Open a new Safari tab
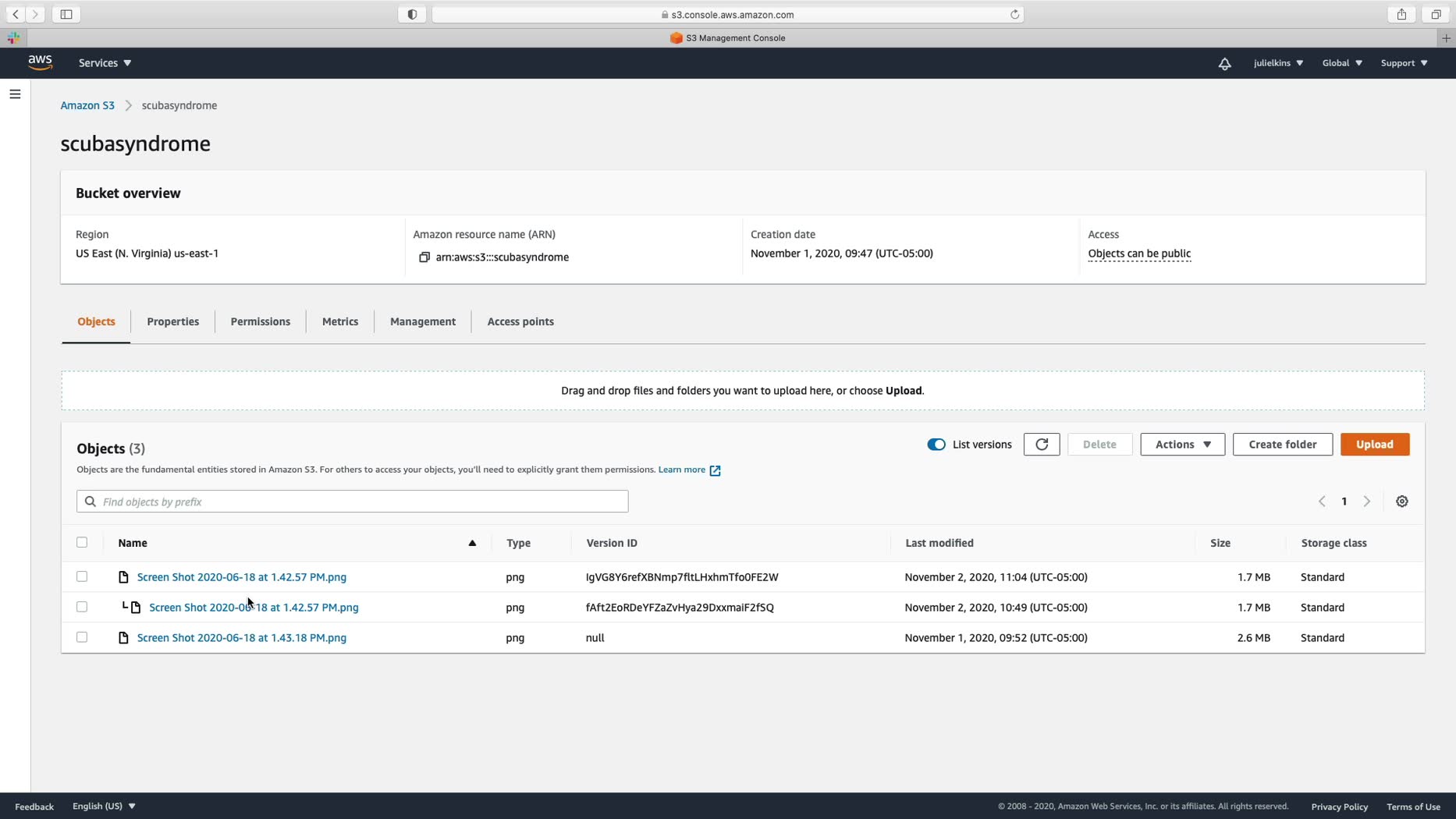1456x819 pixels. pyautogui.click(x=1446, y=37)
